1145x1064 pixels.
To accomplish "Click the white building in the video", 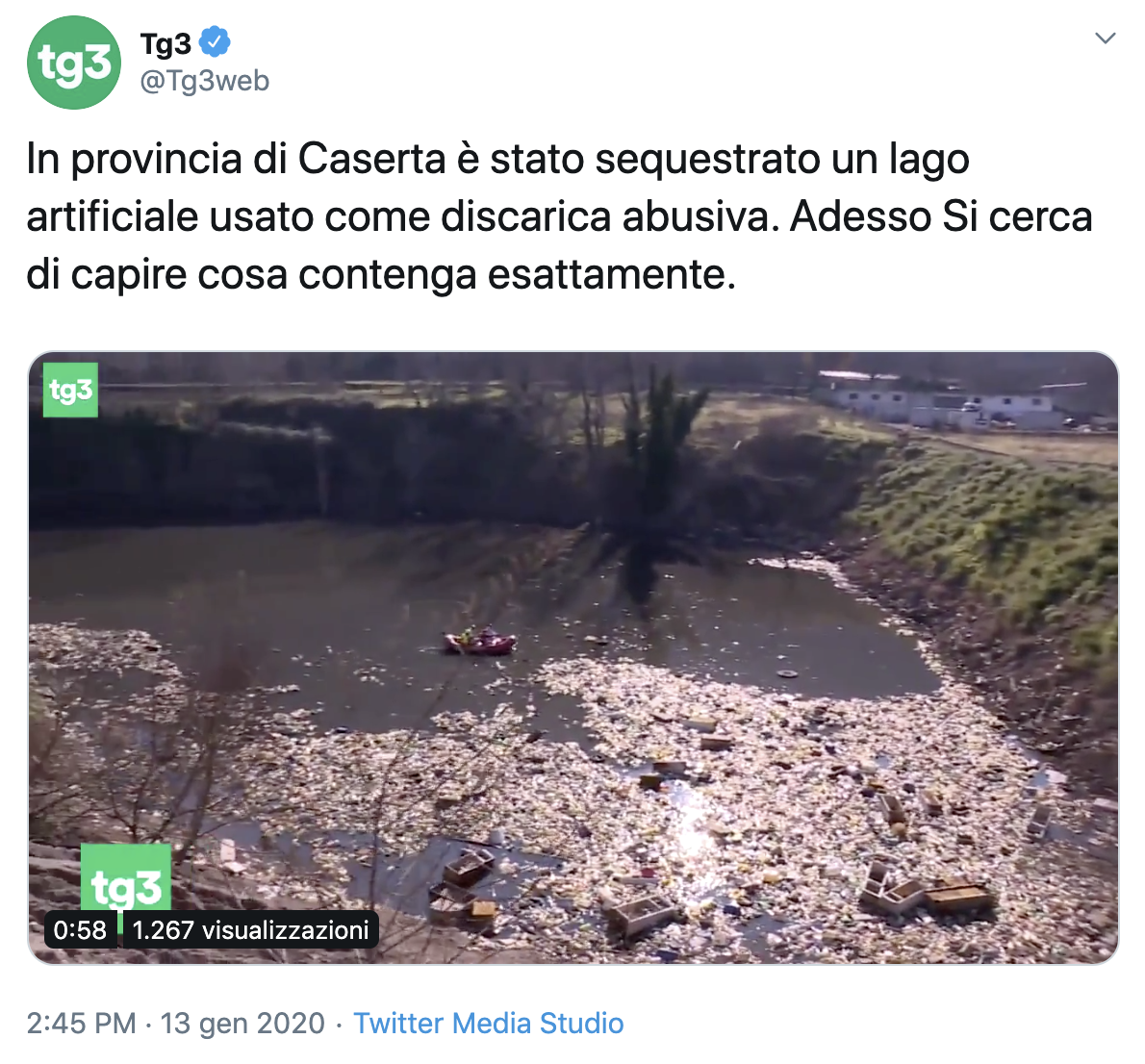I will [x=942, y=402].
